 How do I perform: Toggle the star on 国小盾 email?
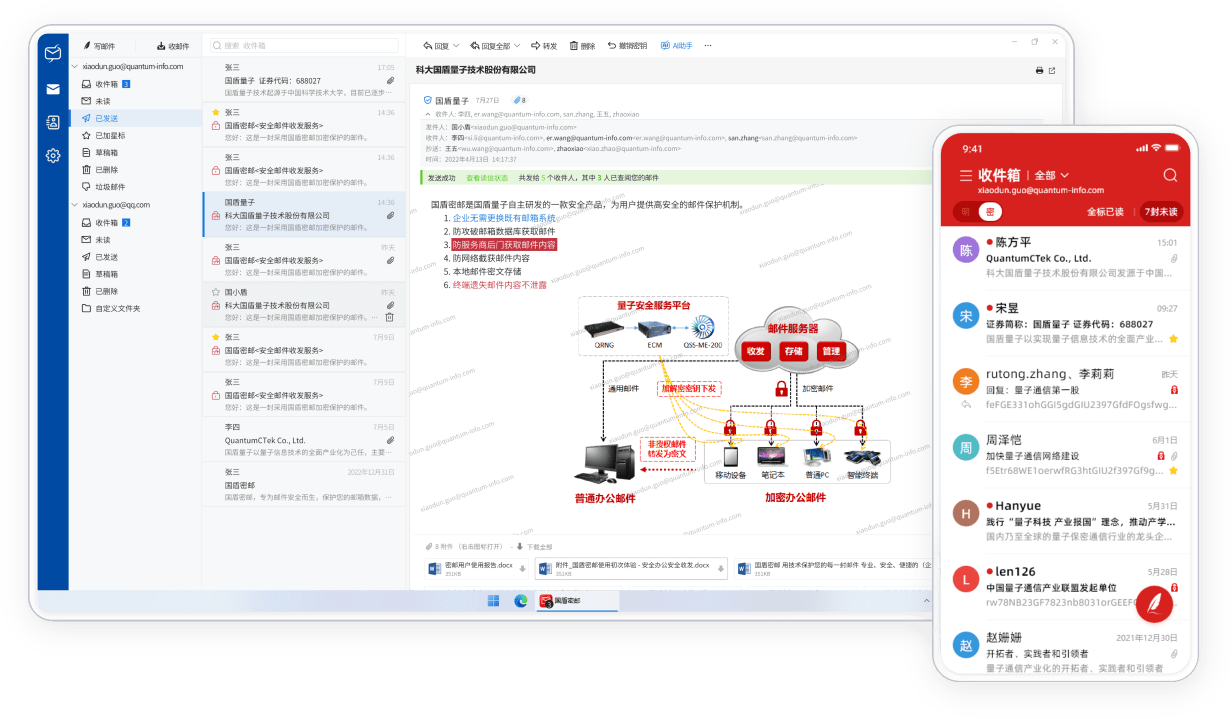coord(215,292)
